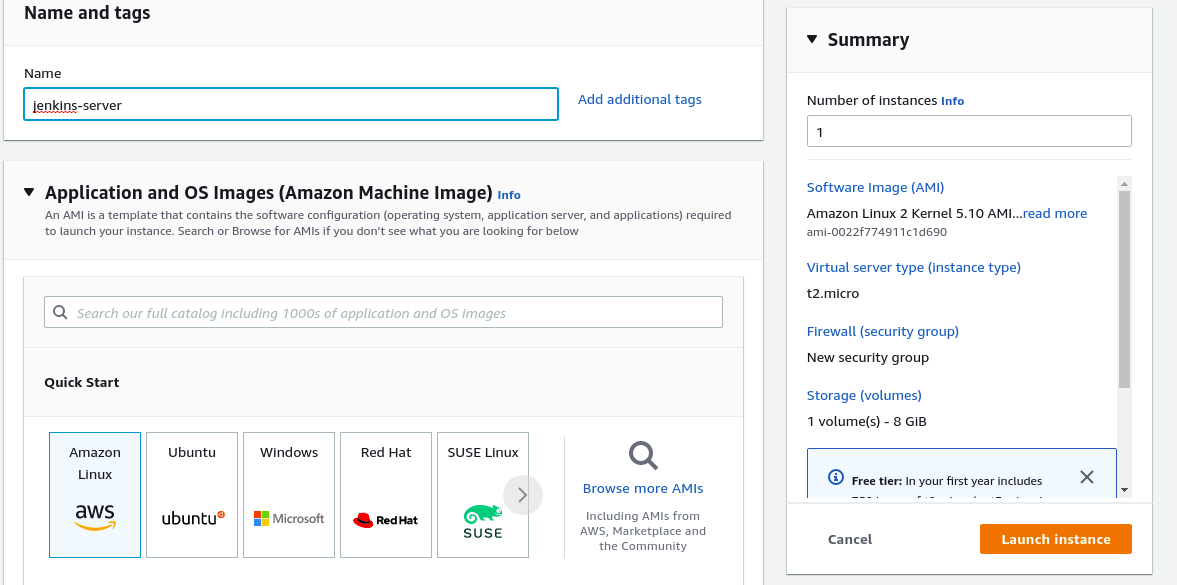Screen dimensions: 1177x585
Task: Click the Free tier info icon
Action: coord(835,477)
